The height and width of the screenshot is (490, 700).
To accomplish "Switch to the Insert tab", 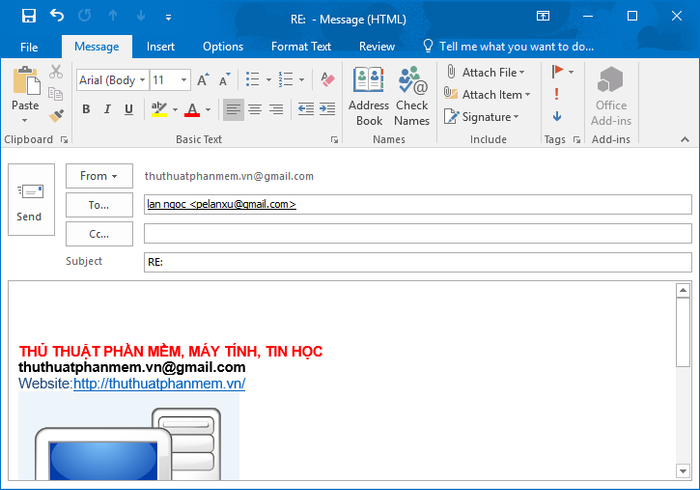I will [x=160, y=47].
